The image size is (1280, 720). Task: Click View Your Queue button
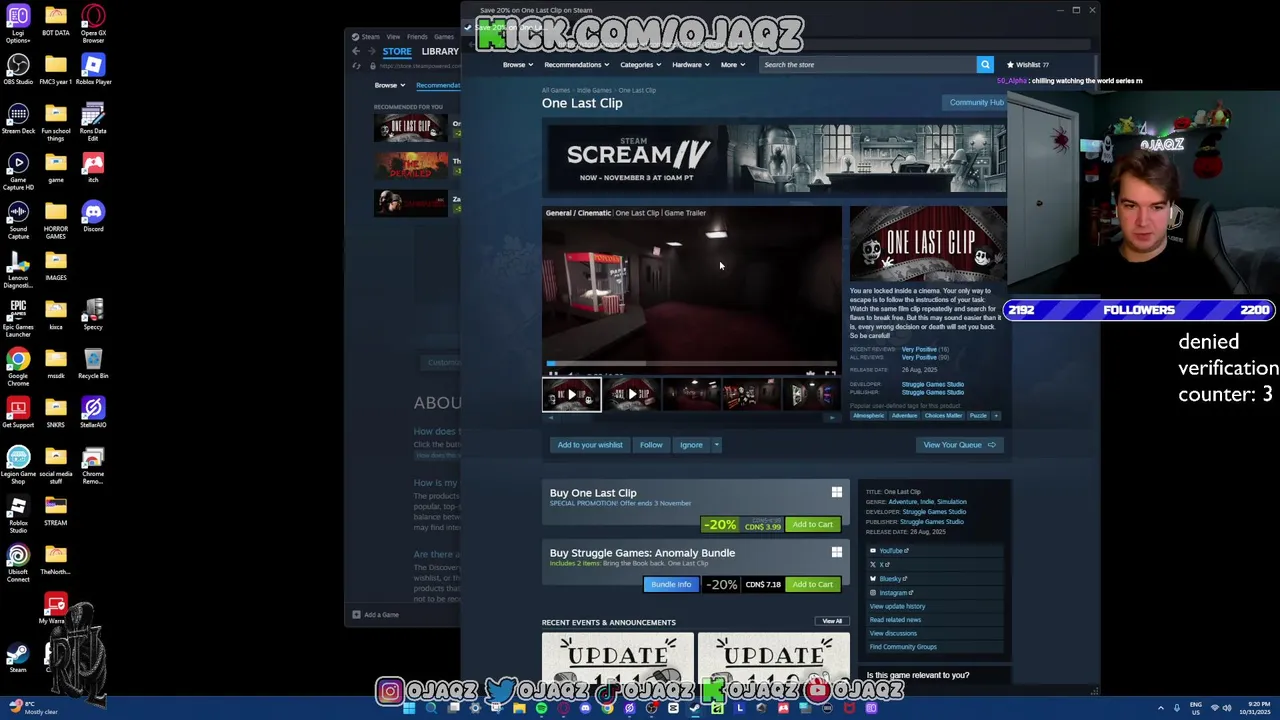959,445
